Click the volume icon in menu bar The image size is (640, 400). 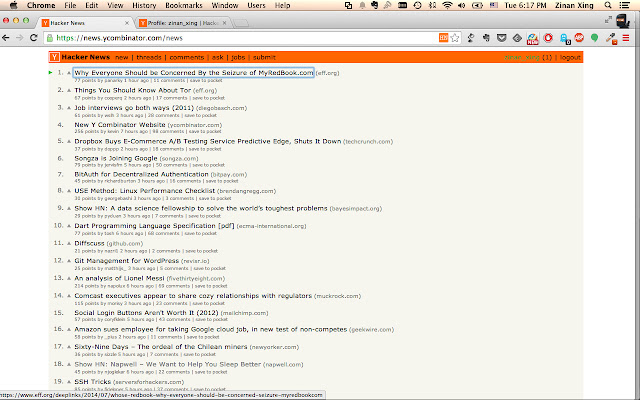coord(462,5)
